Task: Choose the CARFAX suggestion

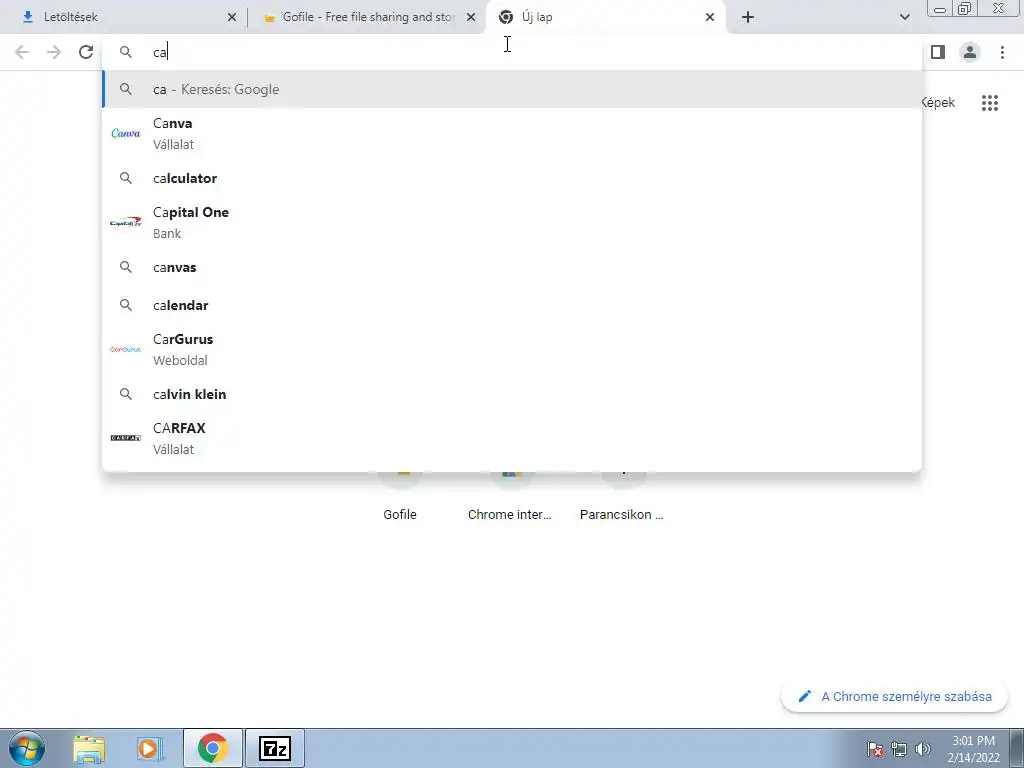Action: [512, 438]
